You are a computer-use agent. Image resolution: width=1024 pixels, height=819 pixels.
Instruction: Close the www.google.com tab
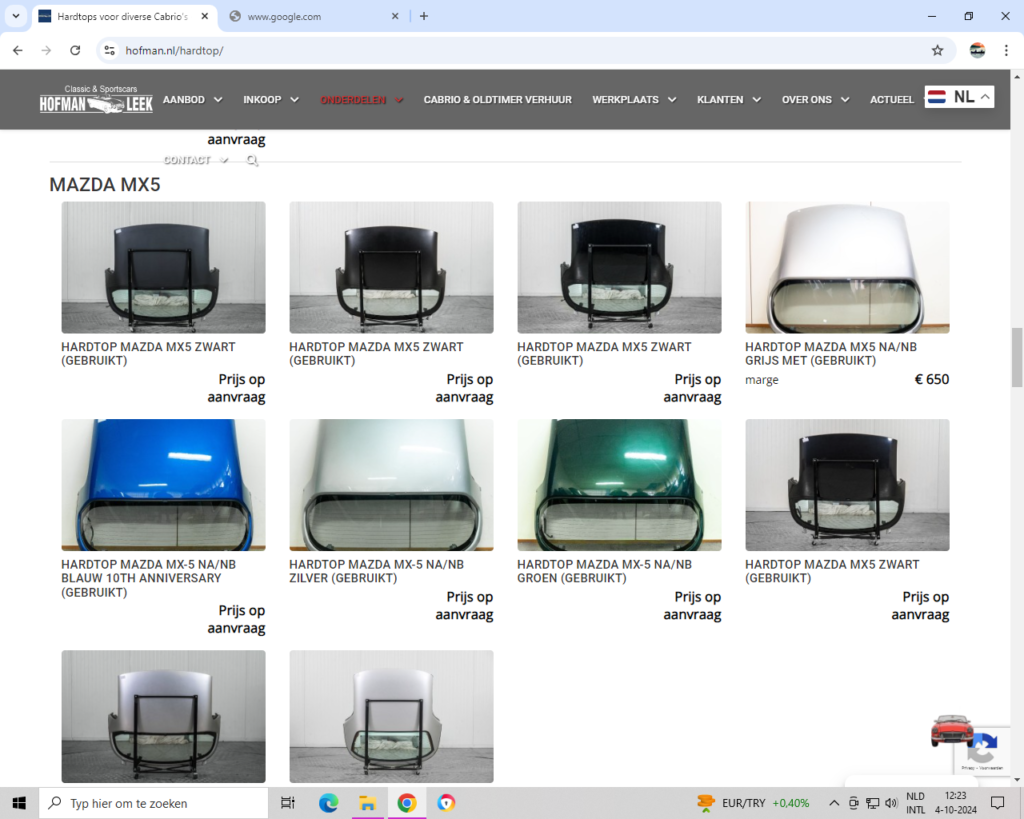395,16
